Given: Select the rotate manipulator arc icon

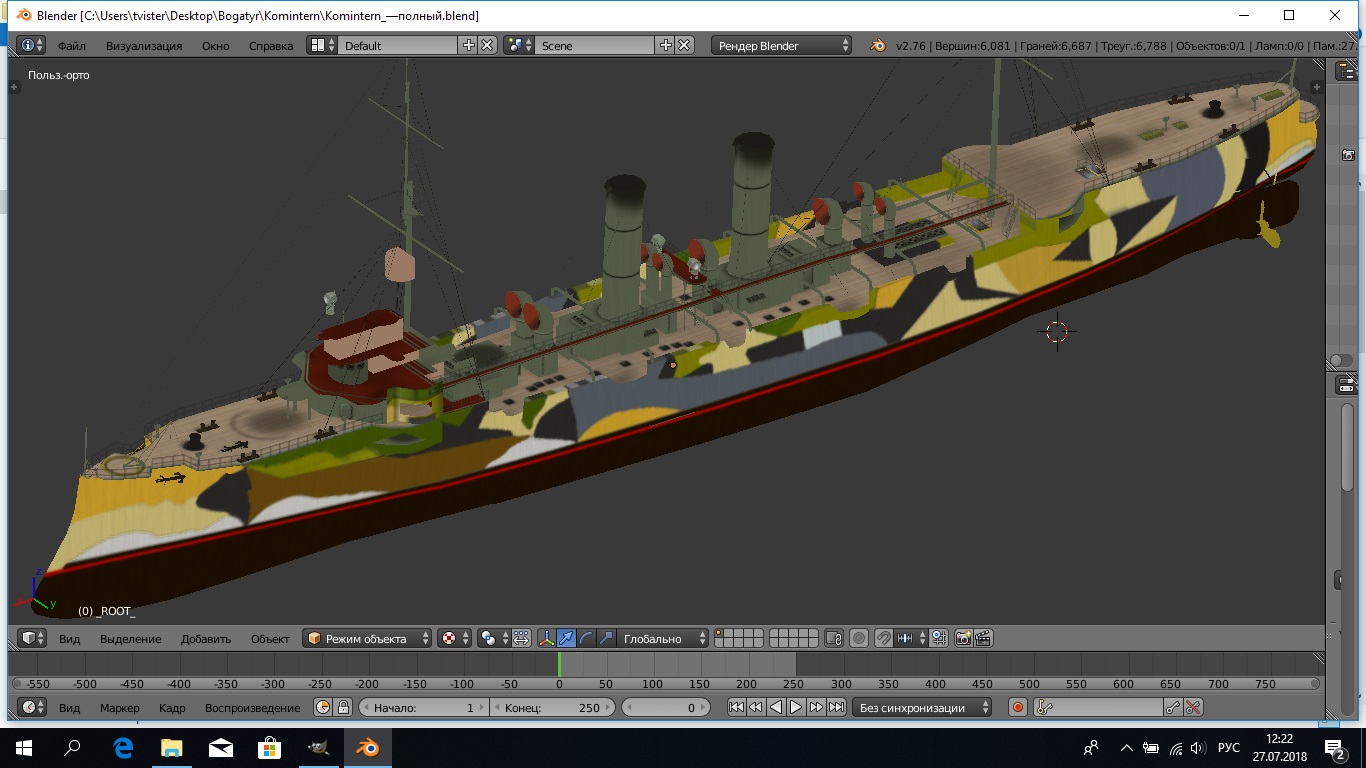Looking at the screenshot, I should (x=586, y=638).
